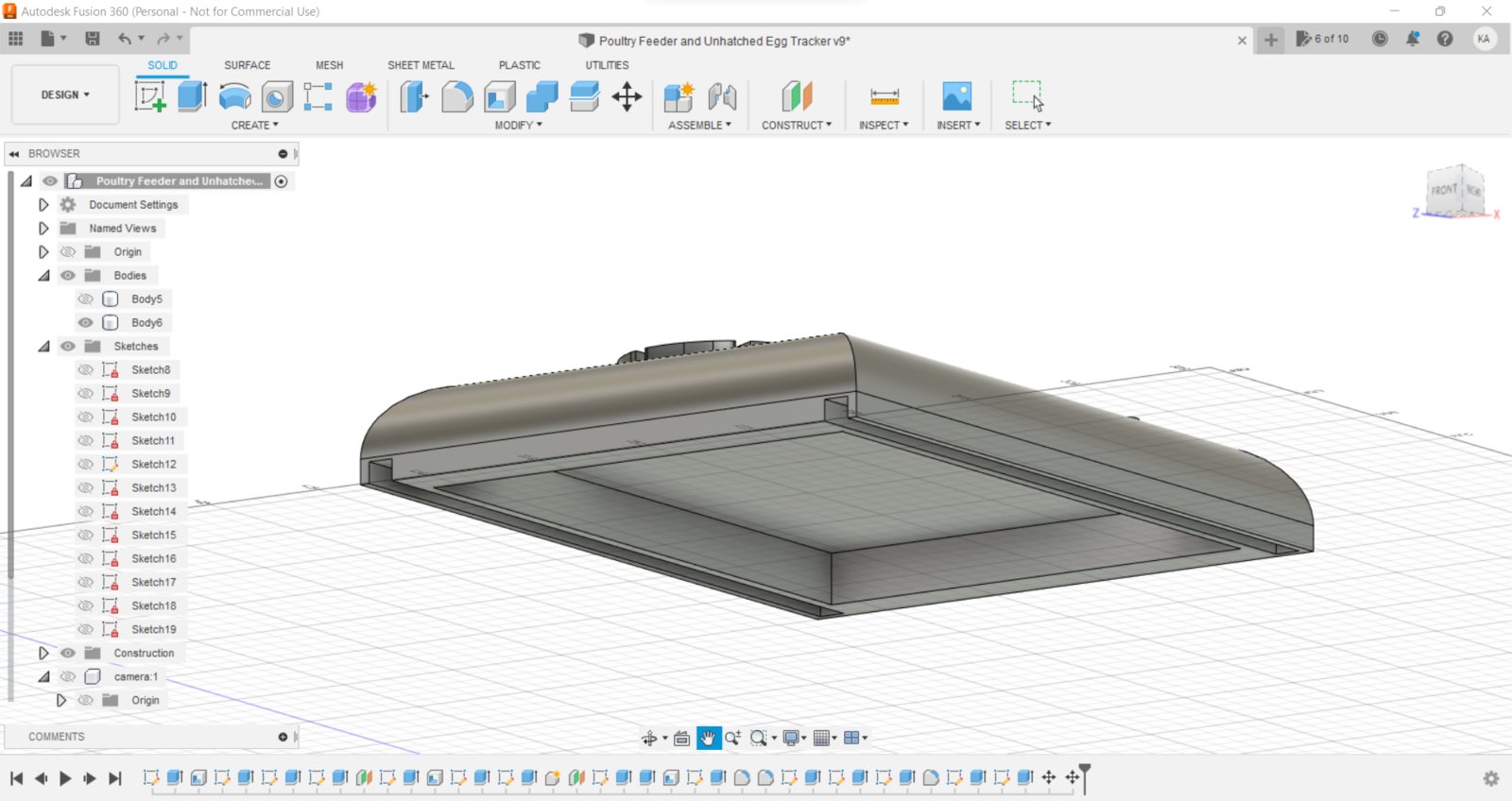1512x801 pixels.
Task: Switch to the SHEET METAL tab
Action: (x=421, y=65)
